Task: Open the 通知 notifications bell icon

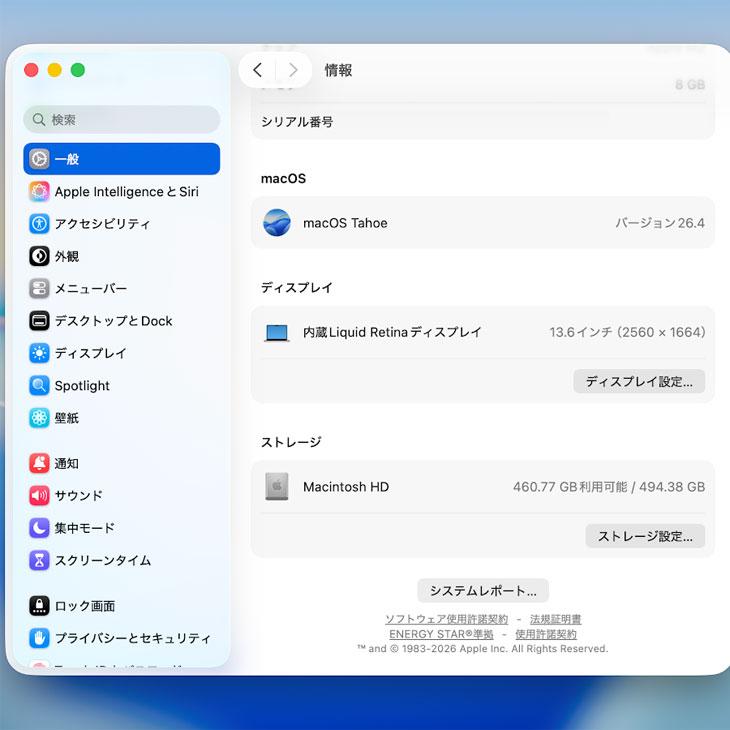Action: (39, 463)
